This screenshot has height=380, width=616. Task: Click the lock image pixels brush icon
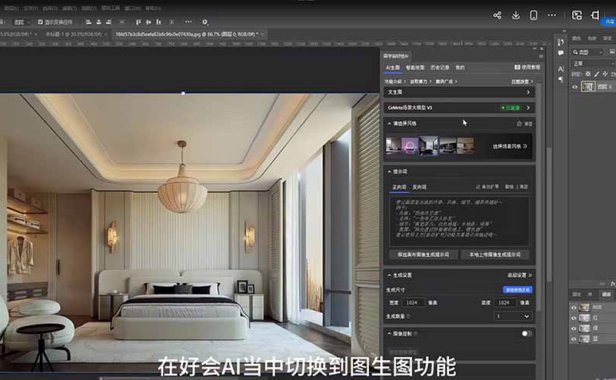click(597, 74)
